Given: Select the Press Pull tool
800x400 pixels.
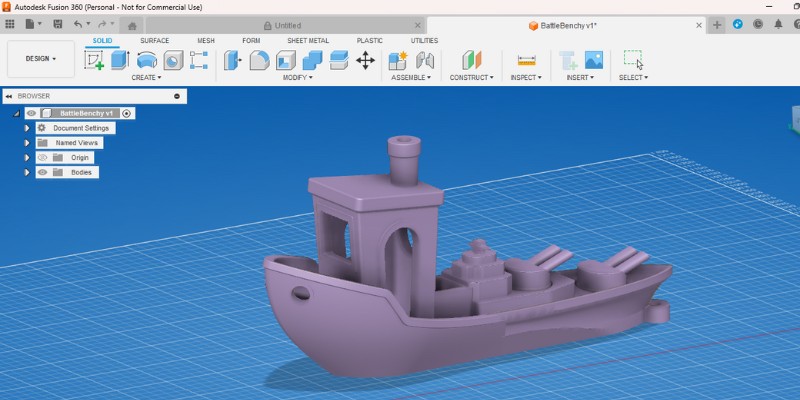Looking at the screenshot, I should [233, 60].
